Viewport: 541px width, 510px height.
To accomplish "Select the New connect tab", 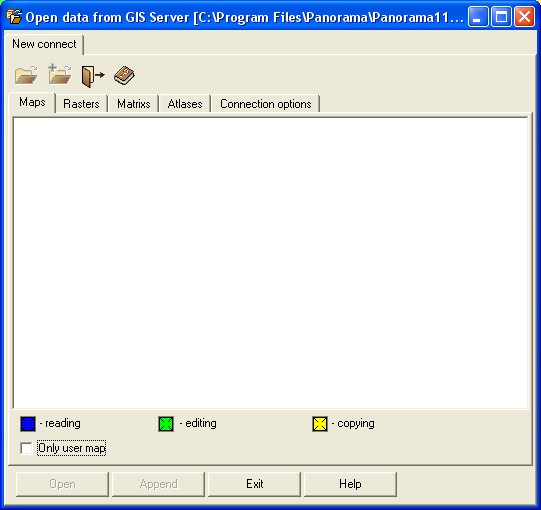I will (44, 44).
